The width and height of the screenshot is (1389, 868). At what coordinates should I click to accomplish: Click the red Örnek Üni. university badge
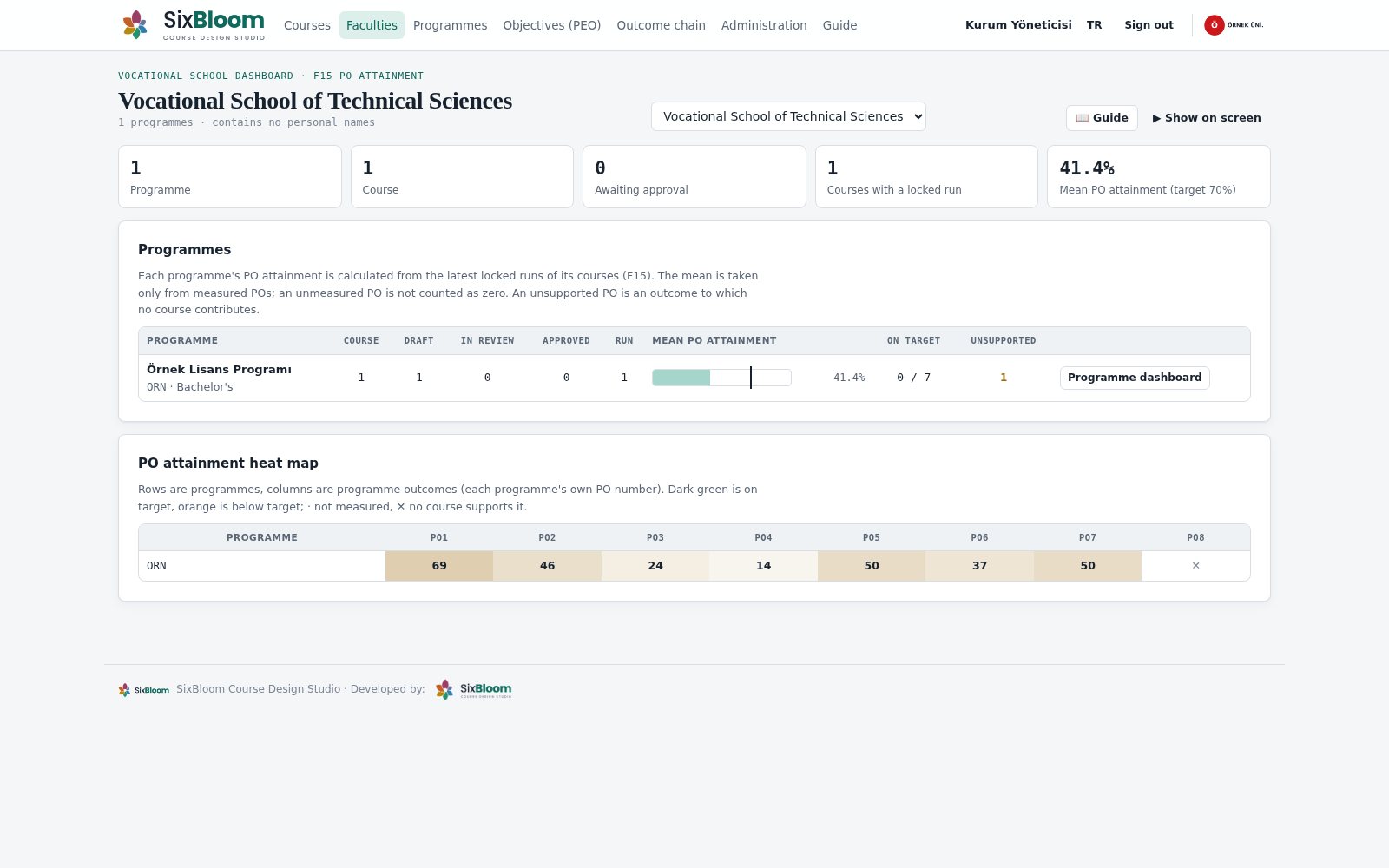point(1234,25)
